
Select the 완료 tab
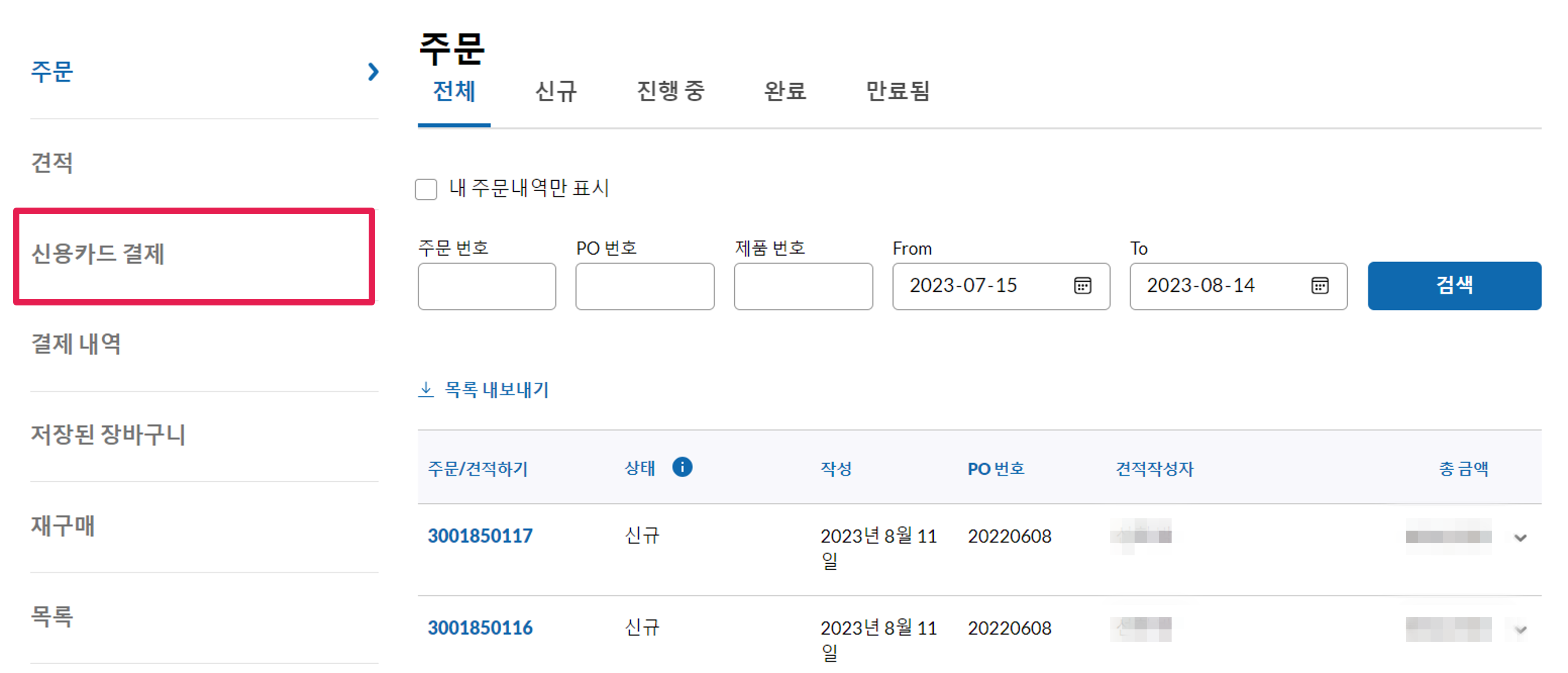point(784,91)
